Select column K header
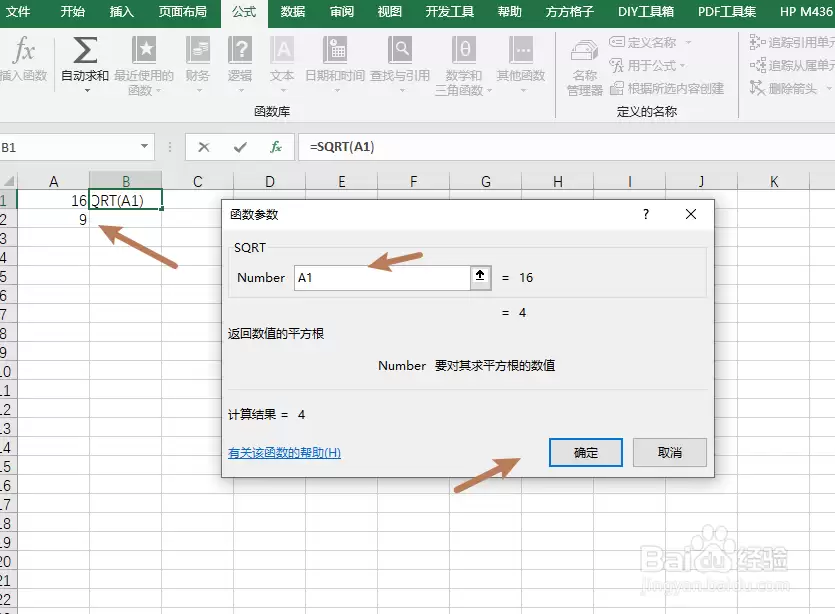The image size is (835, 614). point(774,182)
